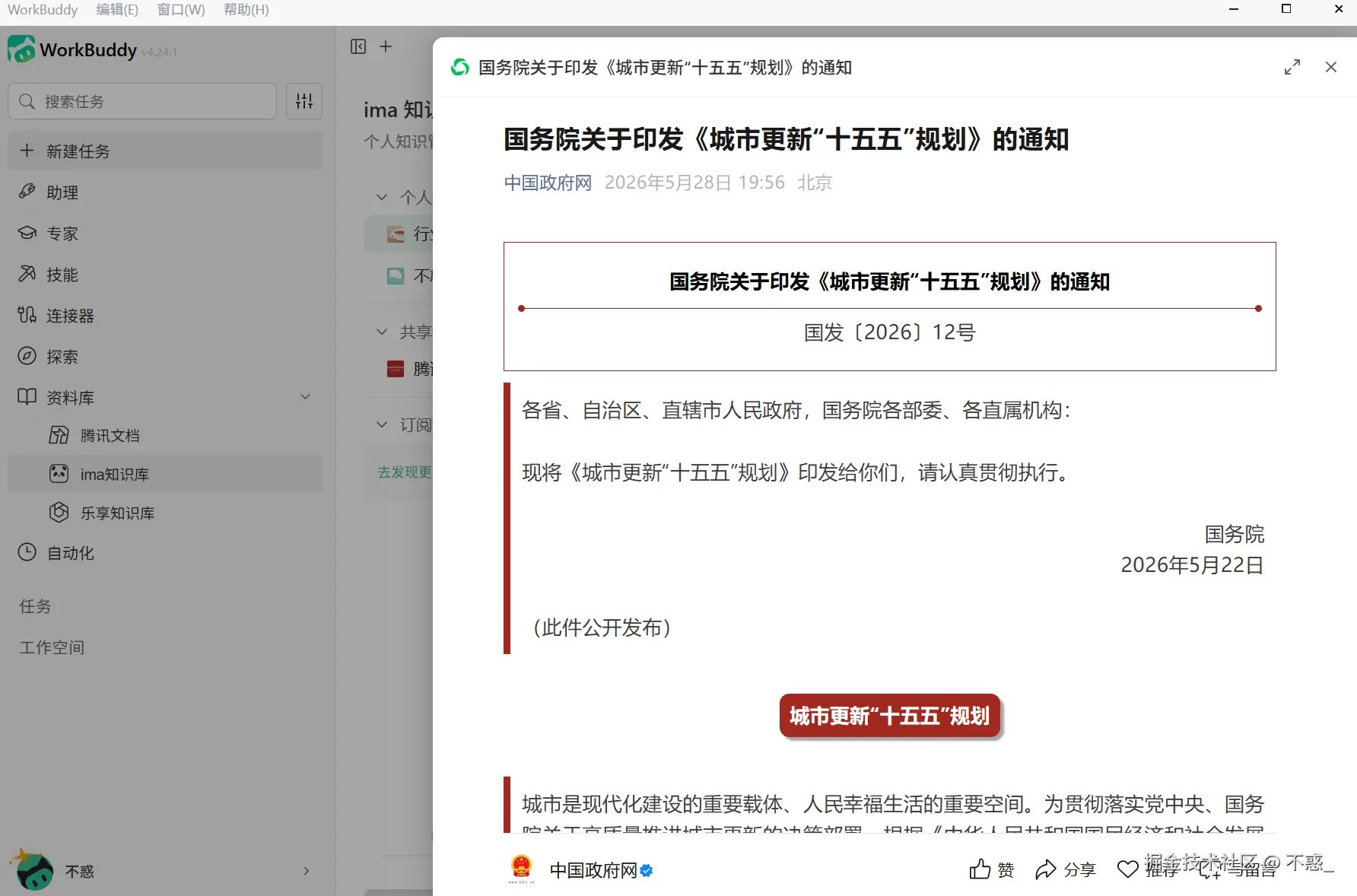
Task: Click the 连接器 plug icon
Action: tap(27, 315)
